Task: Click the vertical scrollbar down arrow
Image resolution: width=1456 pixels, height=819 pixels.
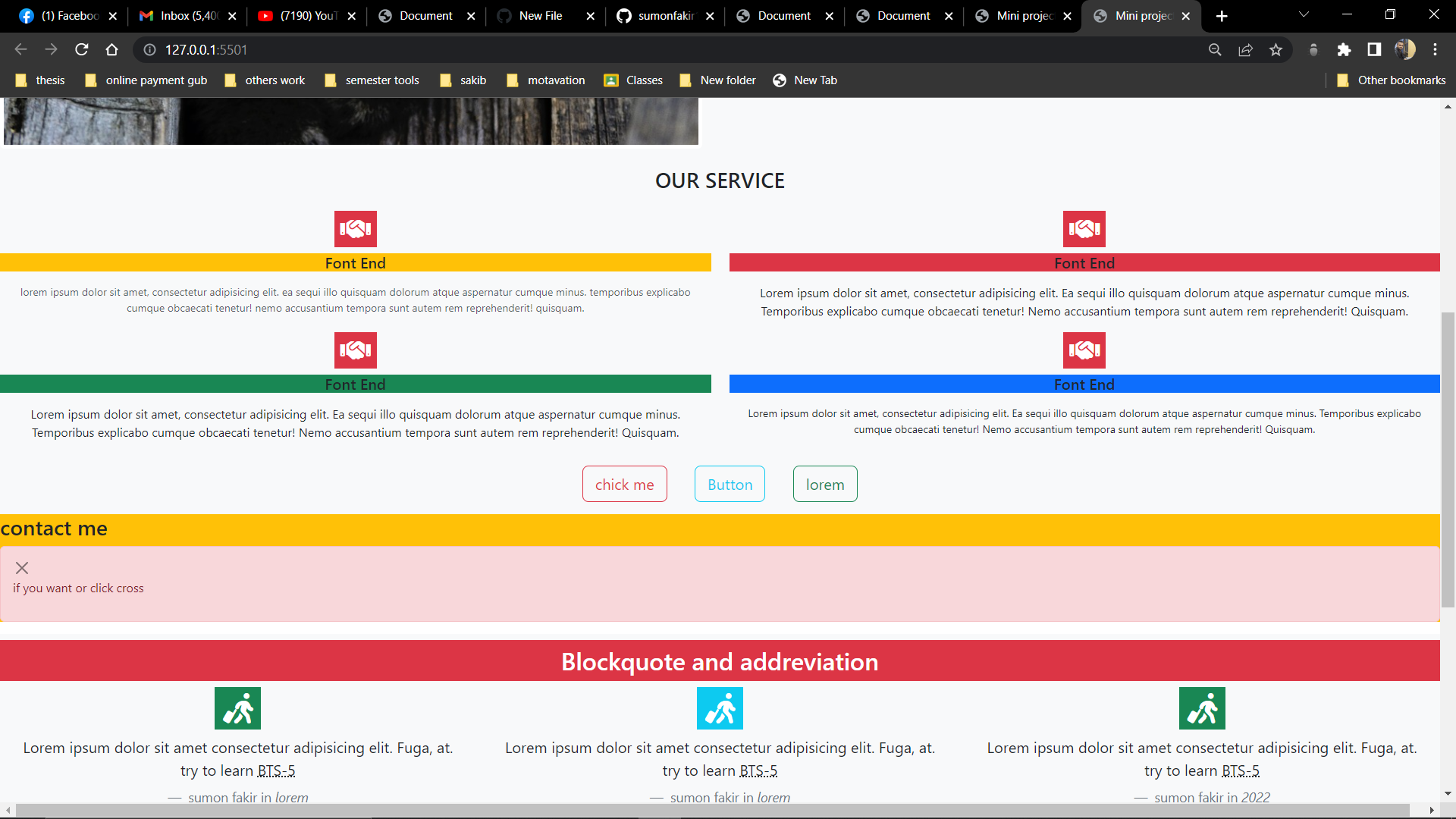Action: pos(1448,793)
